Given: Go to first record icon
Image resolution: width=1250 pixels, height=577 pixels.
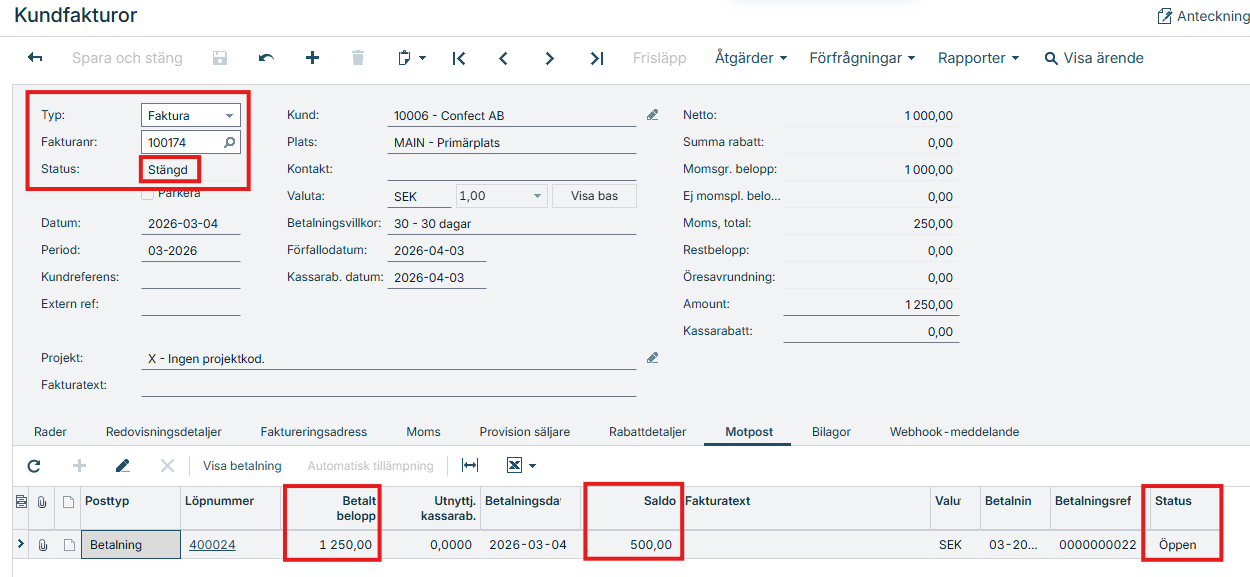Looking at the screenshot, I should (459, 58).
